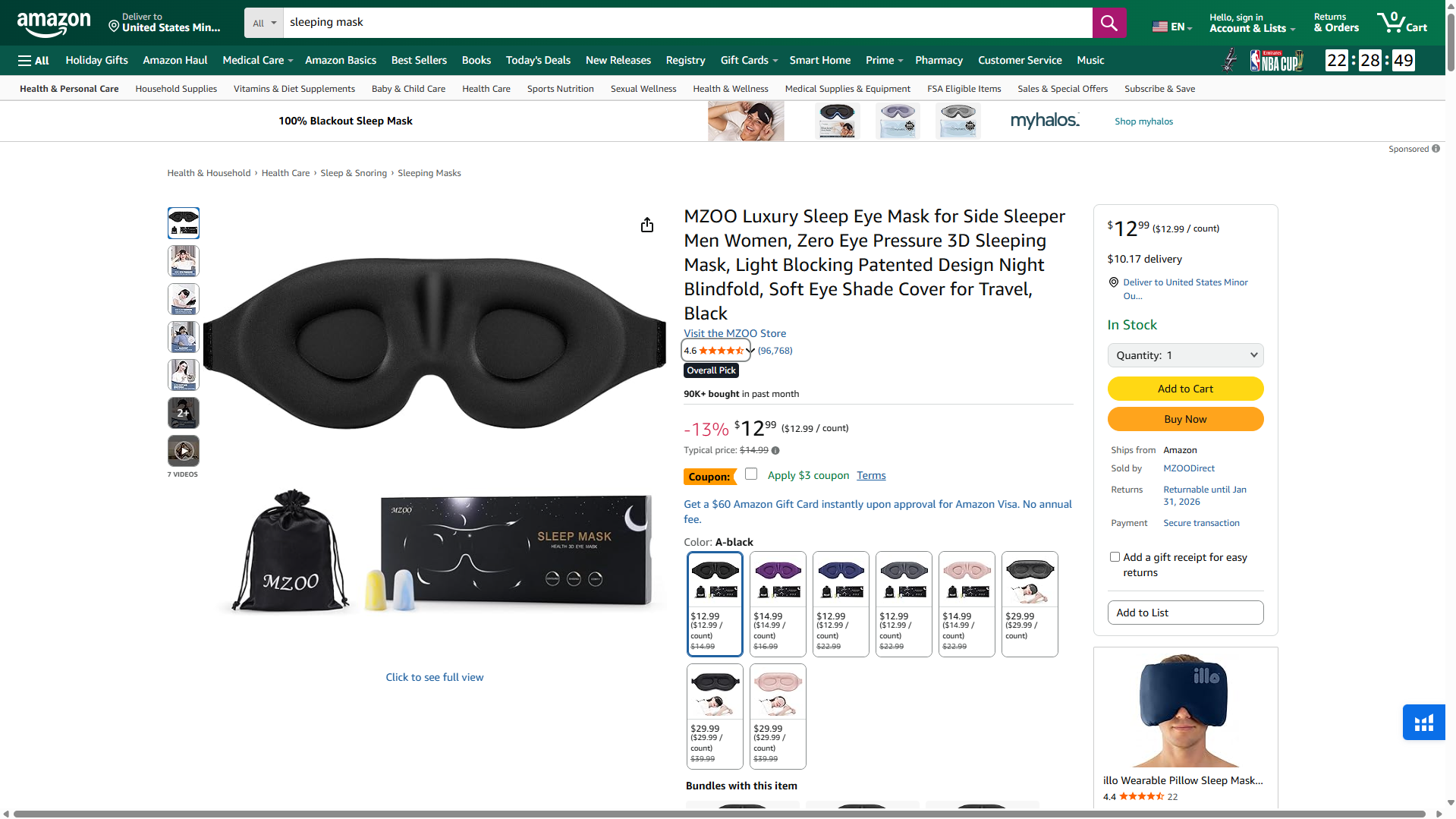Click the share icon near product title
This screenshot has height=819, width=1456.
(647, 225)
